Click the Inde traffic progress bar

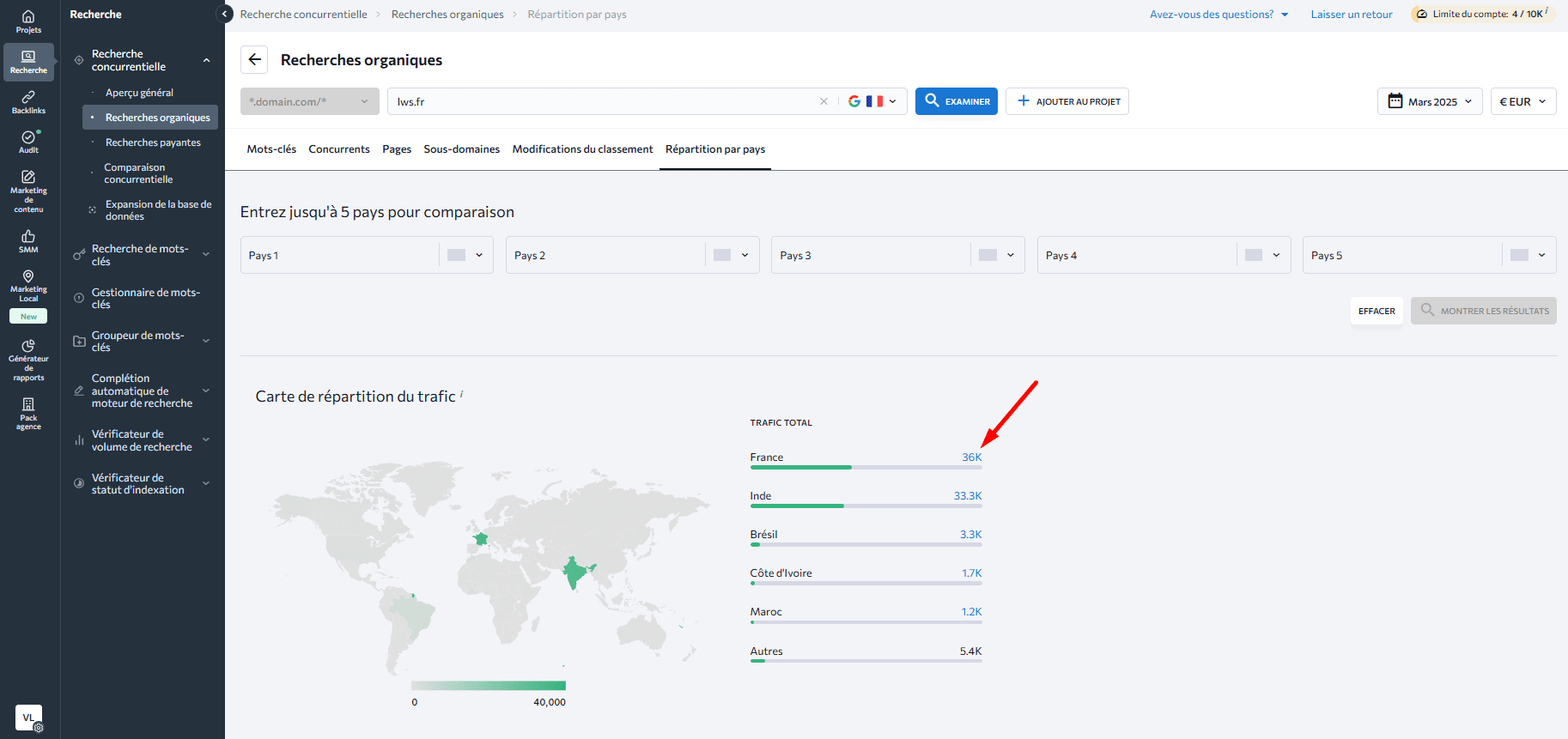(866, 506)
